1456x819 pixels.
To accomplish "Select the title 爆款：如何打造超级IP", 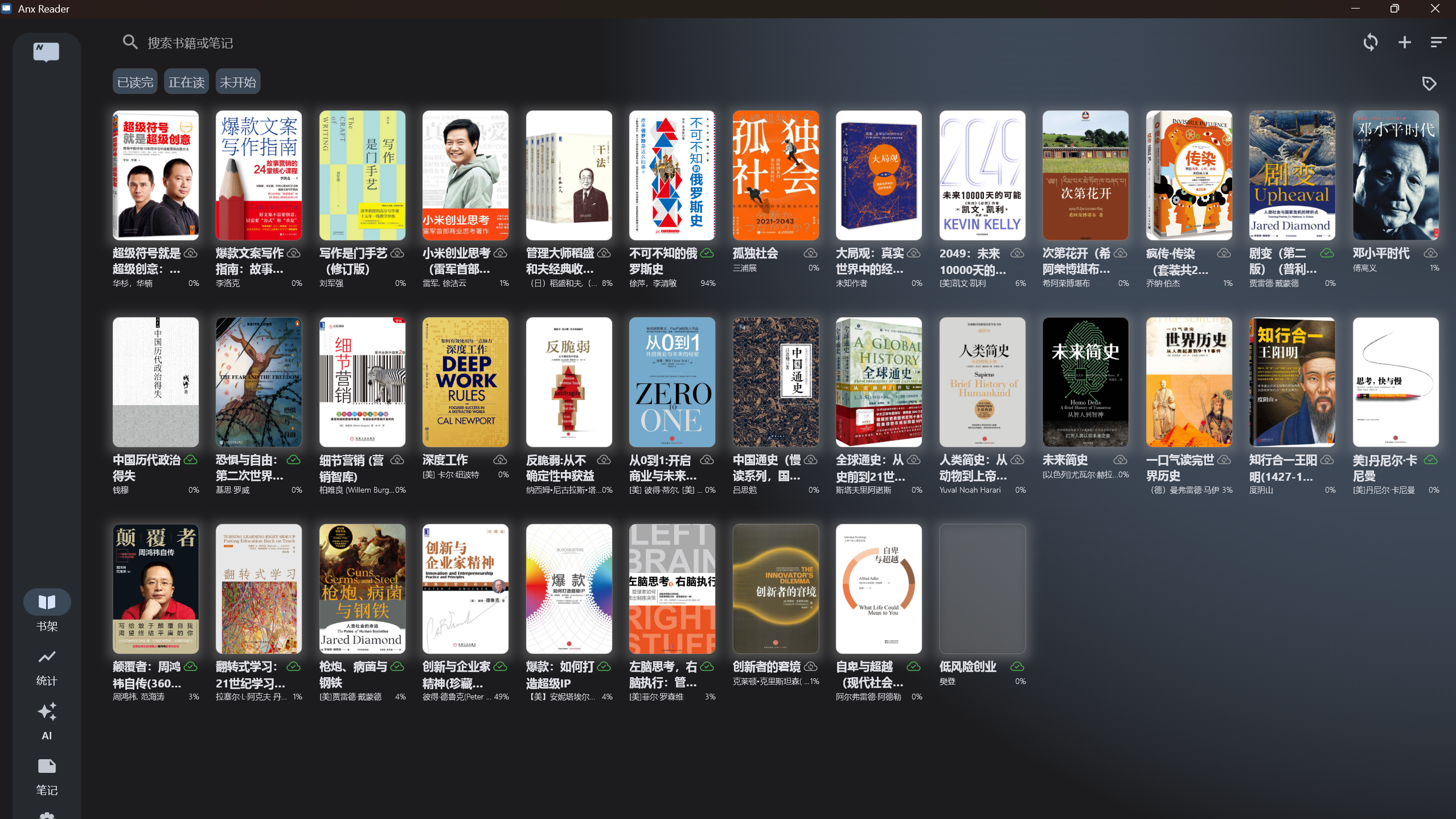I will pyautogui.click(x=560, y=675).
